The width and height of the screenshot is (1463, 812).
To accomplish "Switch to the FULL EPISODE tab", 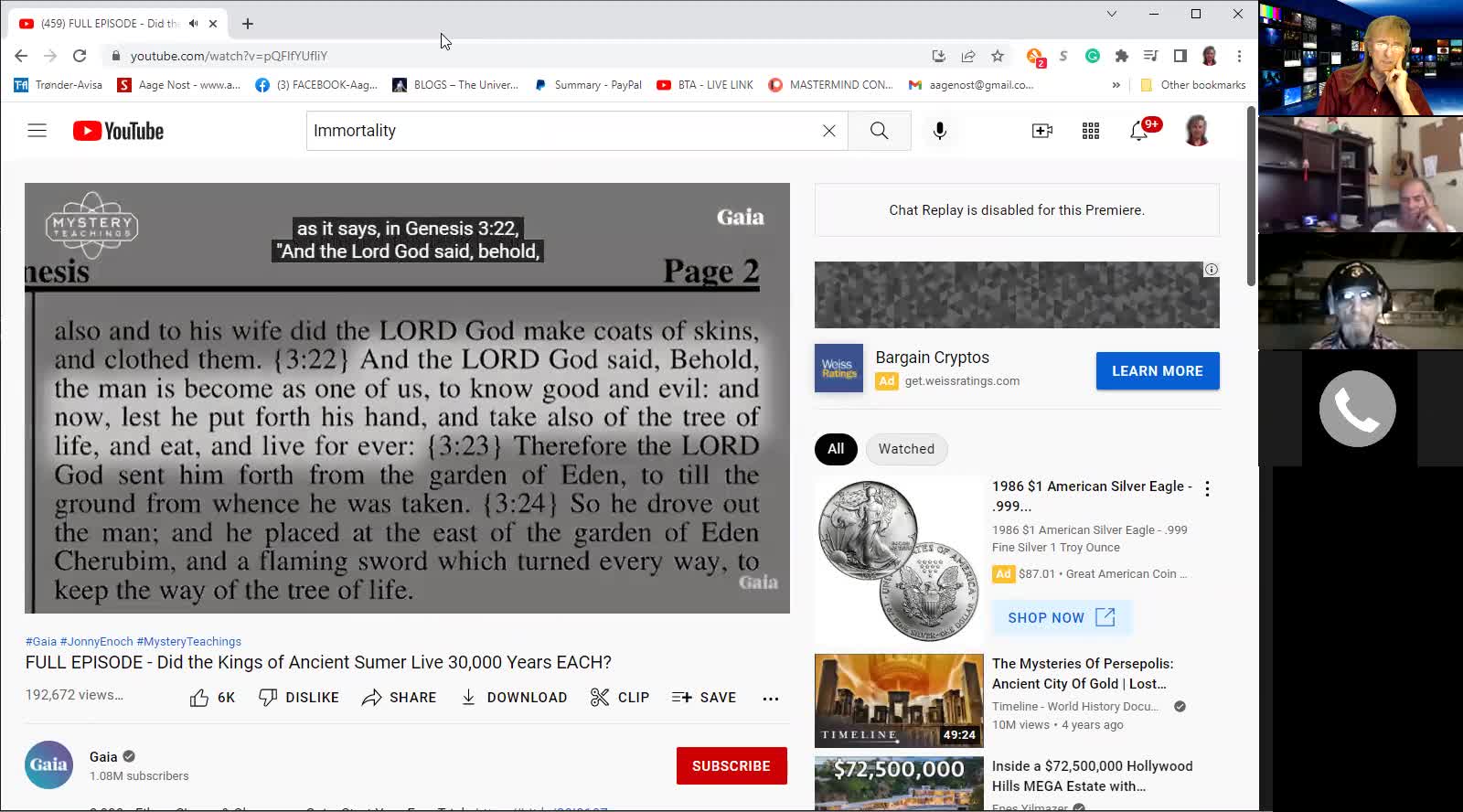I will point(119,24).
